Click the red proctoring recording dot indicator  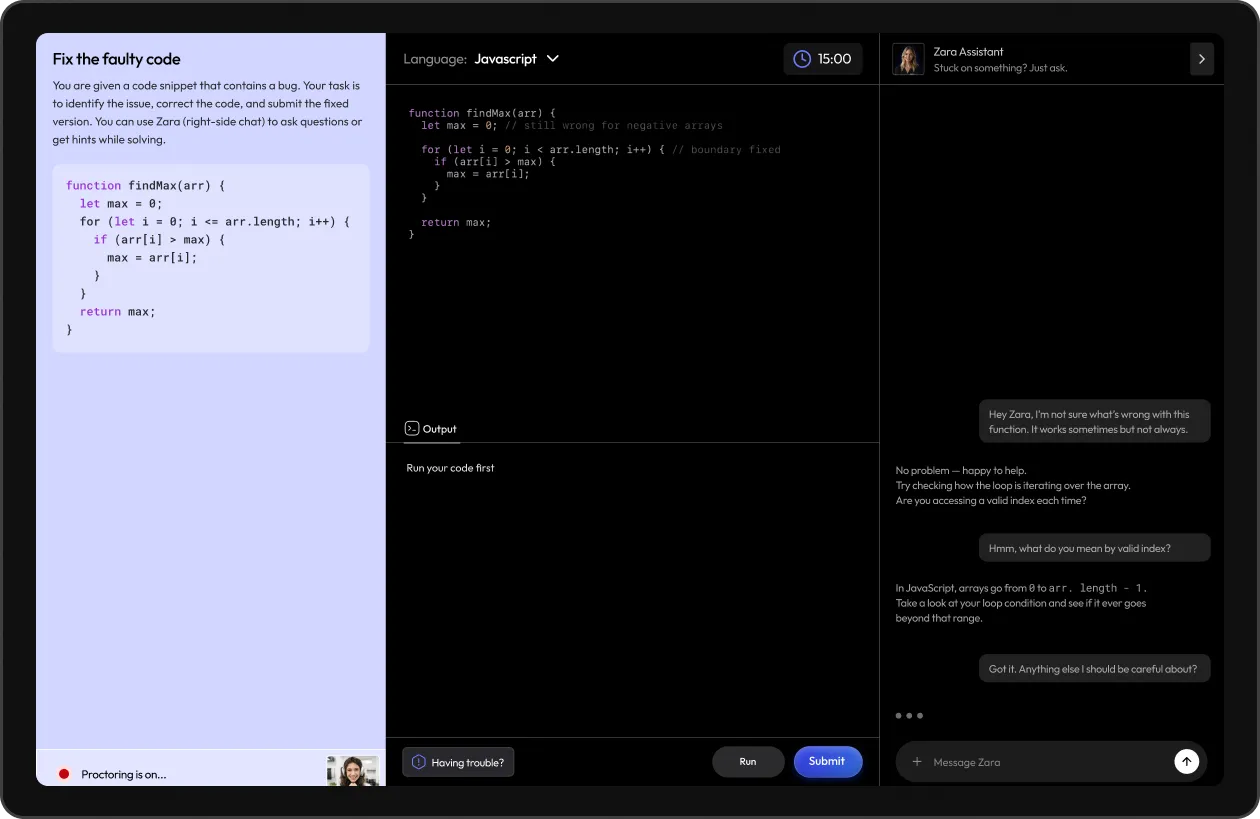[x=62, y=773]
